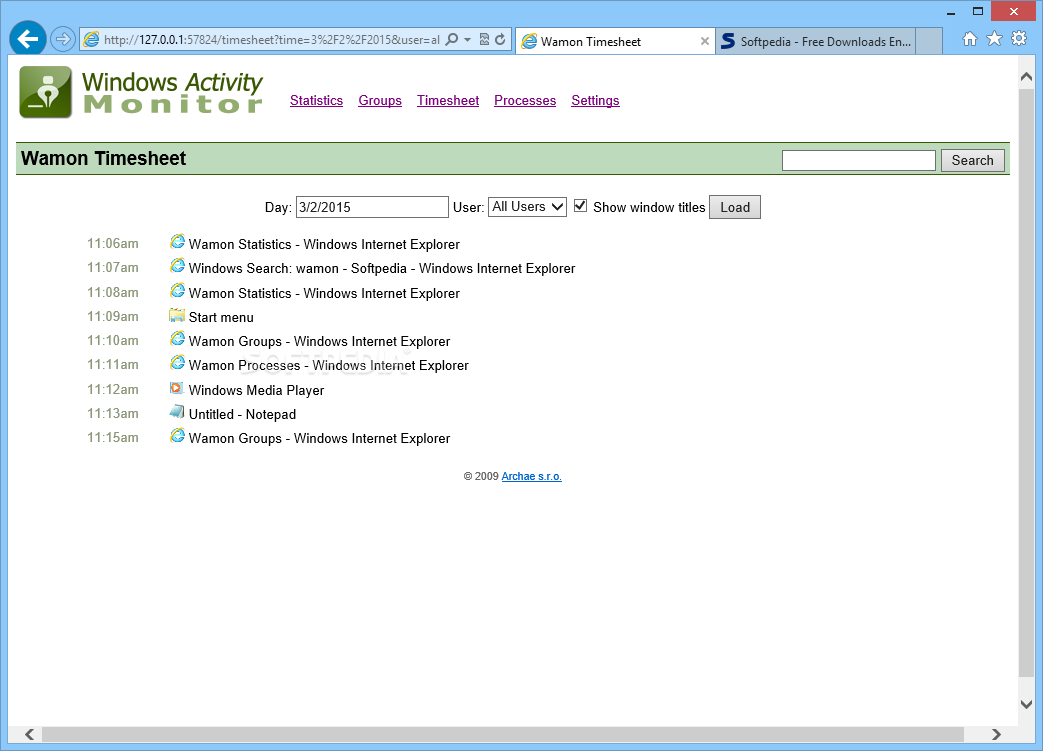Screen dimensions: 1043x751
Task: Select Windows Search: wamon - Softpedia entry
Action: point(382,268)
